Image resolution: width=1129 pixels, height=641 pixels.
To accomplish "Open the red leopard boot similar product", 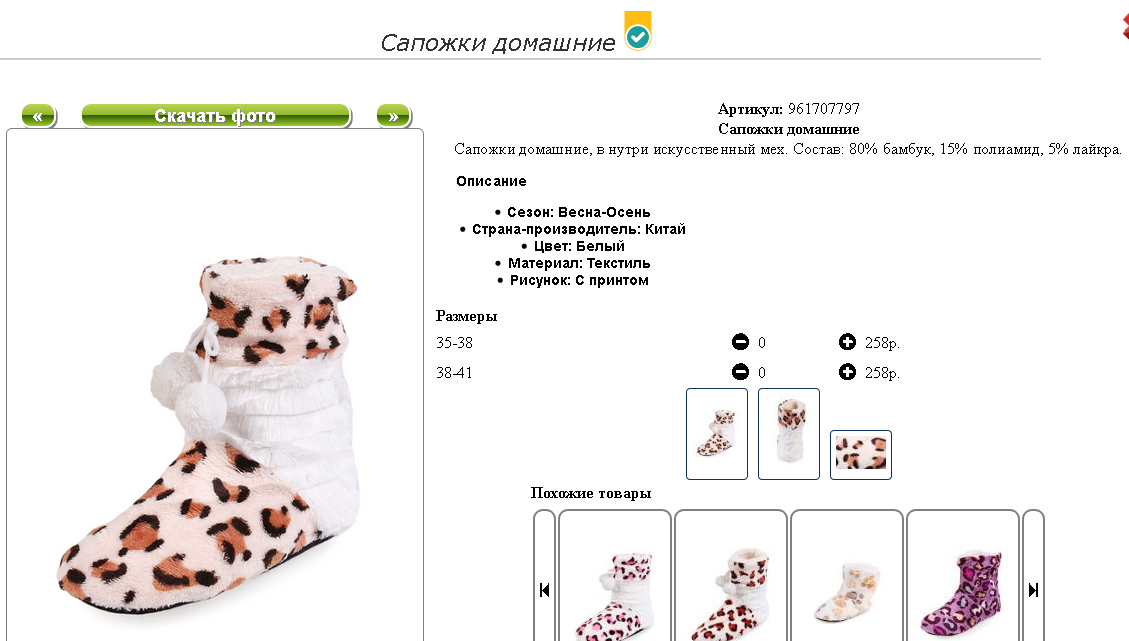I will pyautogui.click(x=731, y=576).
